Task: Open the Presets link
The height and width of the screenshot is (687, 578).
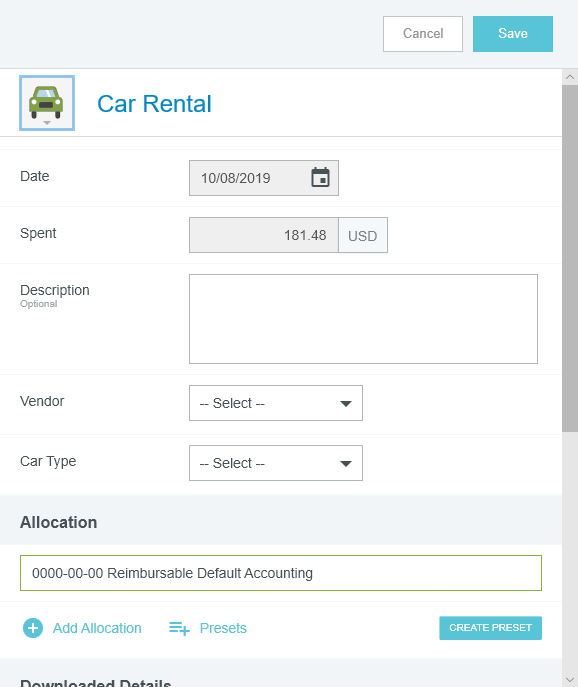Action: [223, 628]
